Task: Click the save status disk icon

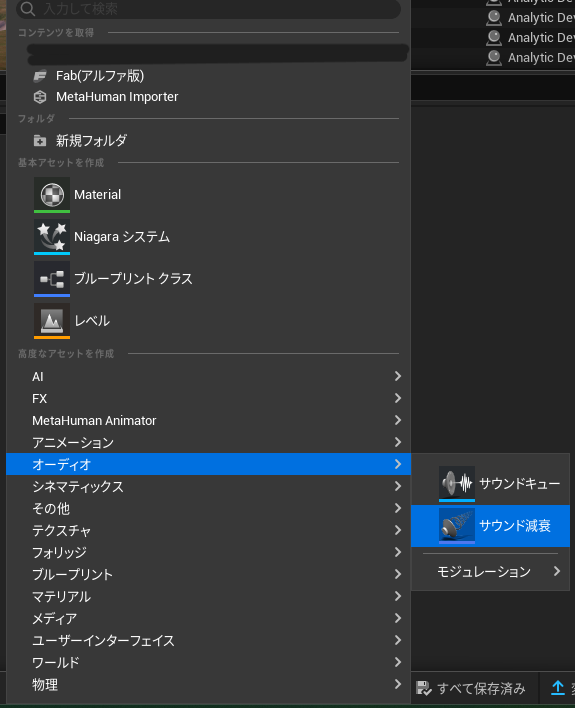Action: click(423, 689)
